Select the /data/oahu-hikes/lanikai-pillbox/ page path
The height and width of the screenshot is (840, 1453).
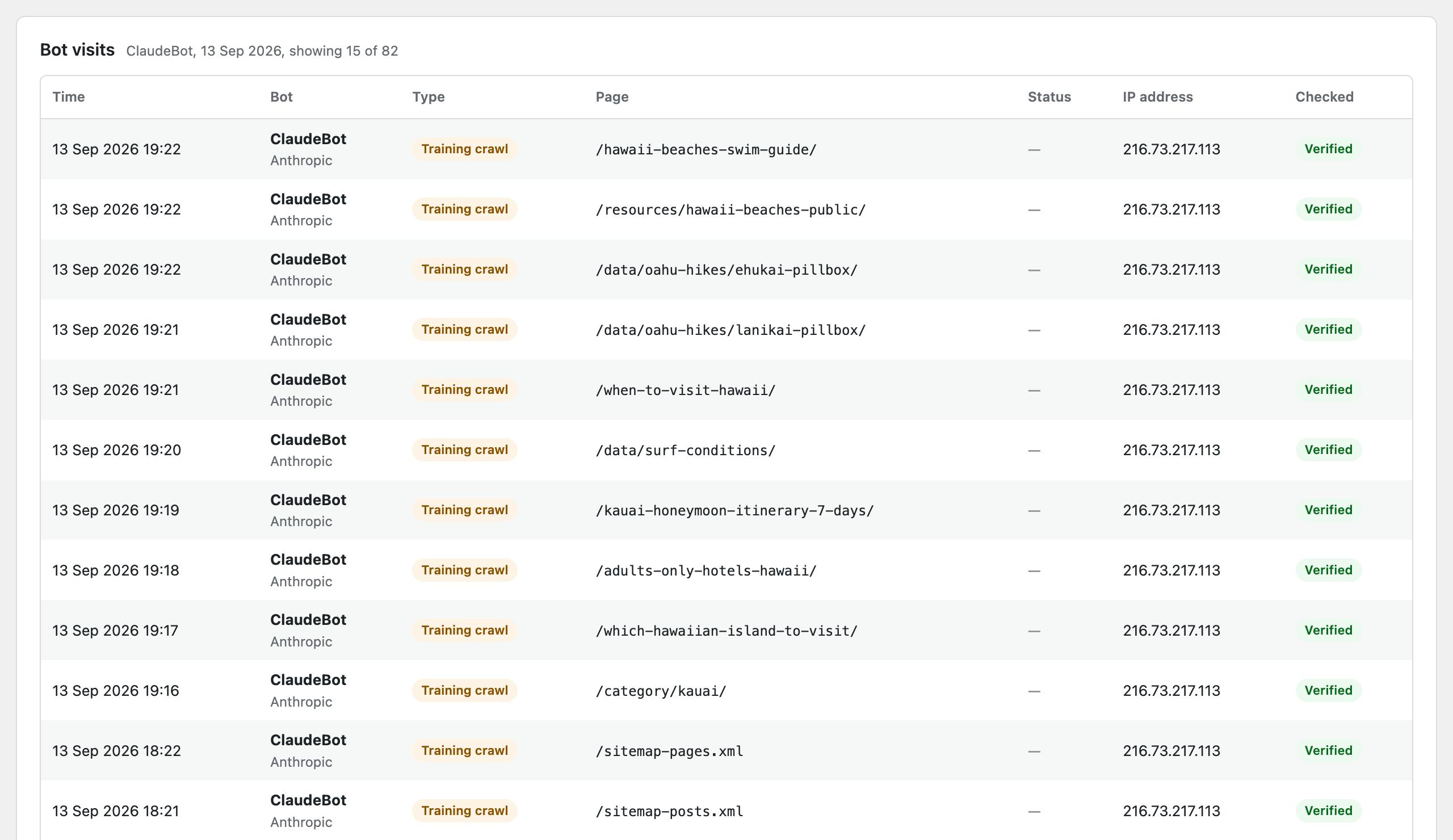coord(730,330)
